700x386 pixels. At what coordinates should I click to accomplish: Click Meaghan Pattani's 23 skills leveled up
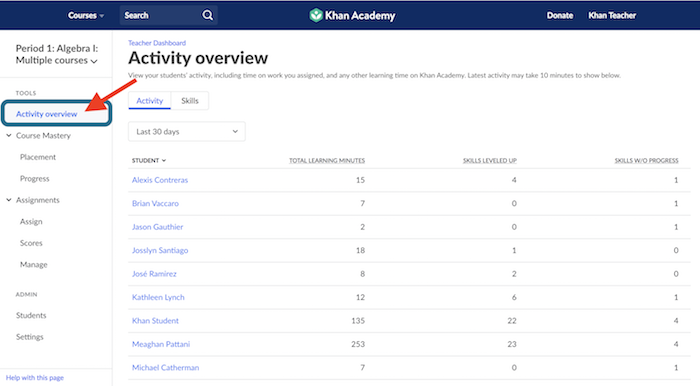512,344
